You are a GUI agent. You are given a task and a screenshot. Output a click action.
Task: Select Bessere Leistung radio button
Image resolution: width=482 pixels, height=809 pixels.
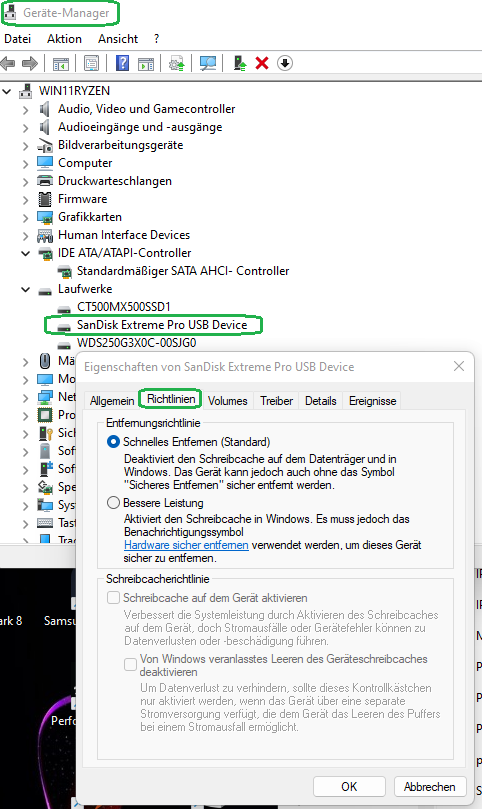point(113,503)
